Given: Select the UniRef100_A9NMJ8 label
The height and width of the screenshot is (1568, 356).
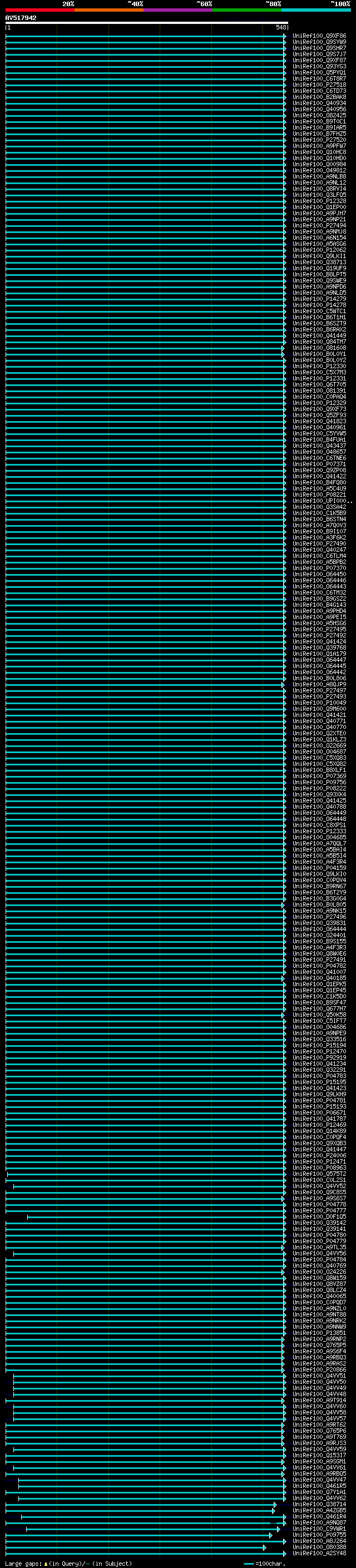Looking at the screenshot, I should [319, 231].
